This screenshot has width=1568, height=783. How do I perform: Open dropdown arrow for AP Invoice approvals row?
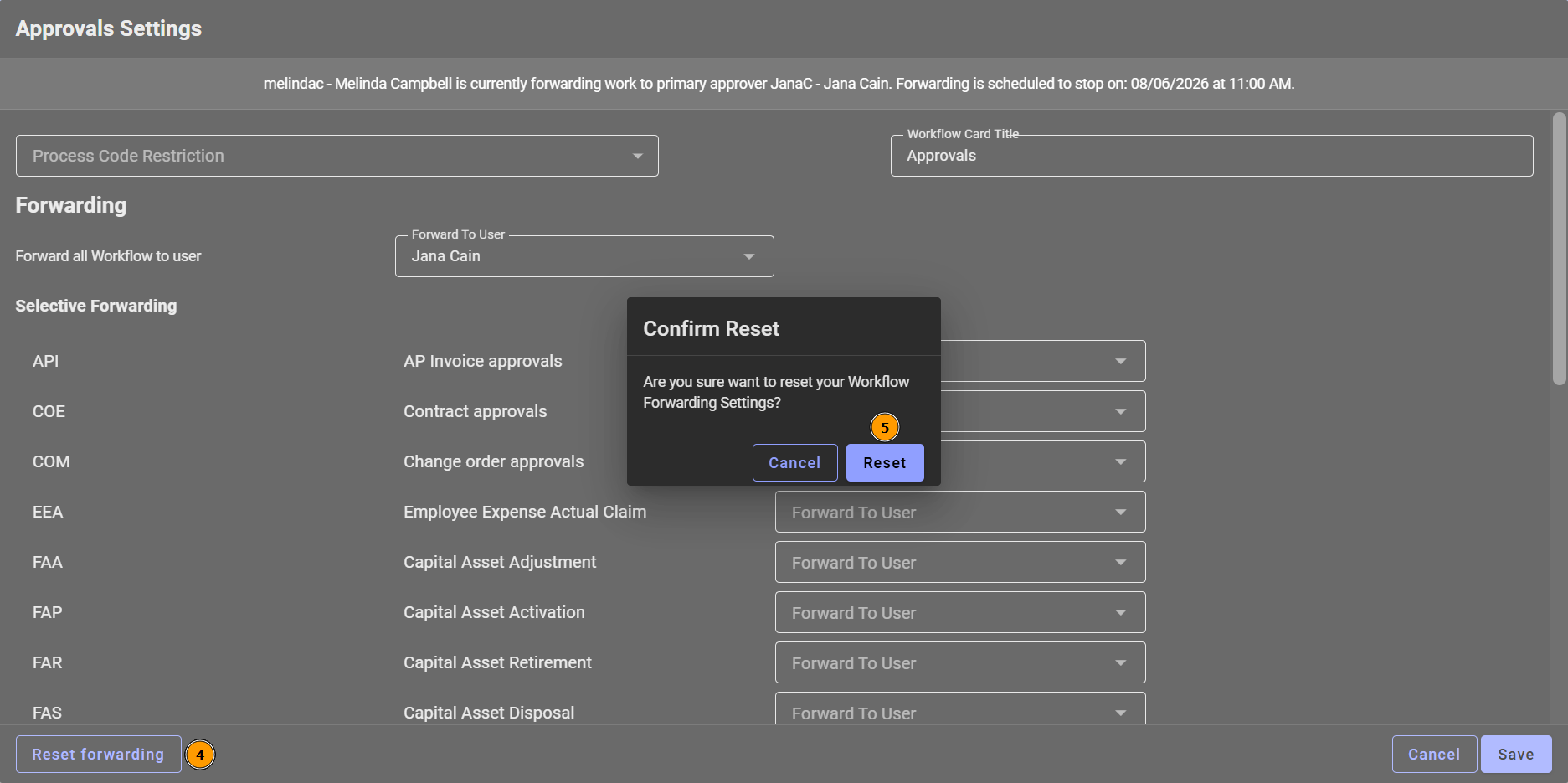click(x=1120, y=361)
